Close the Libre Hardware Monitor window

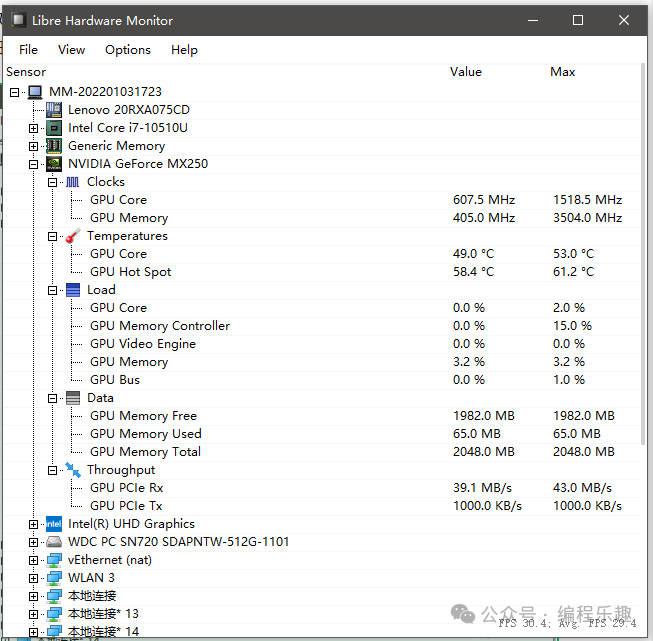(x=624, y=20)
